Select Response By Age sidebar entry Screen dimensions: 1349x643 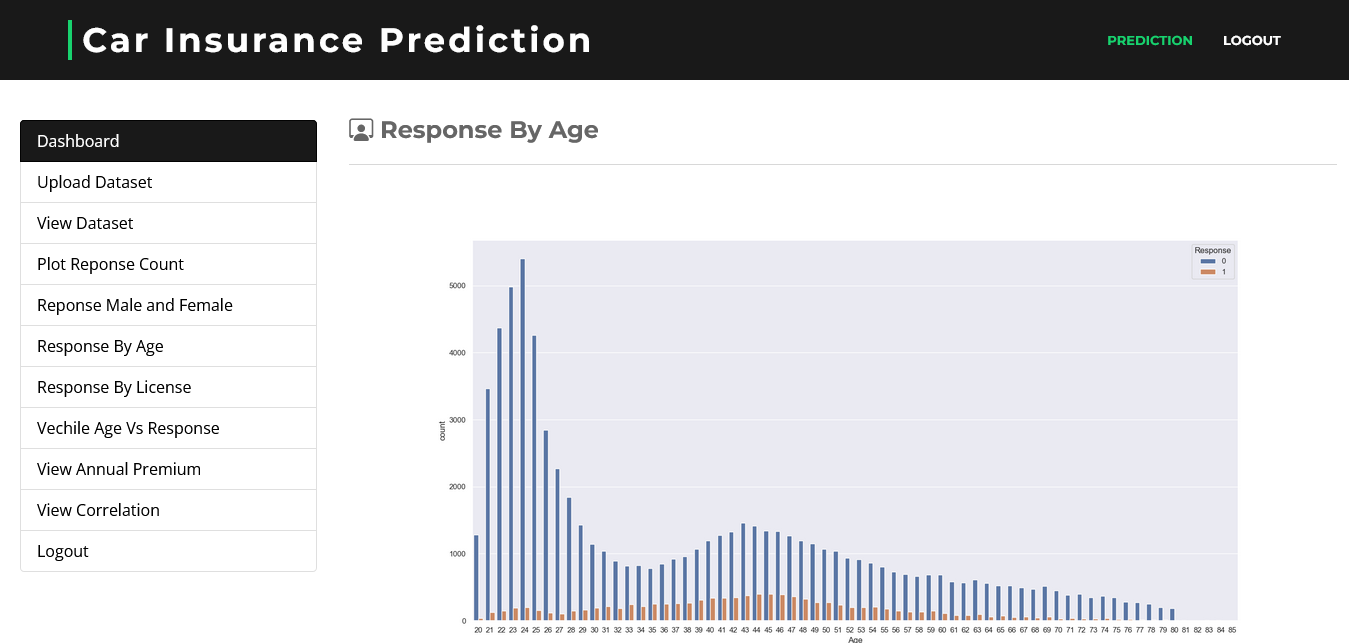coord(168,346)
